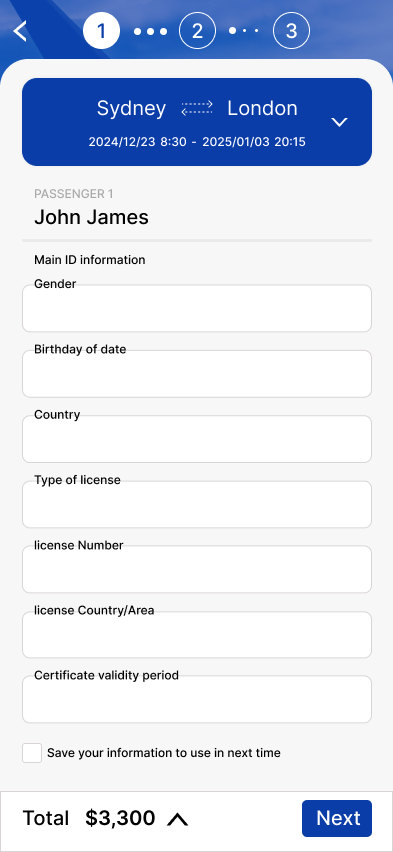Click the Total $3,300 amount

point(120,818)
